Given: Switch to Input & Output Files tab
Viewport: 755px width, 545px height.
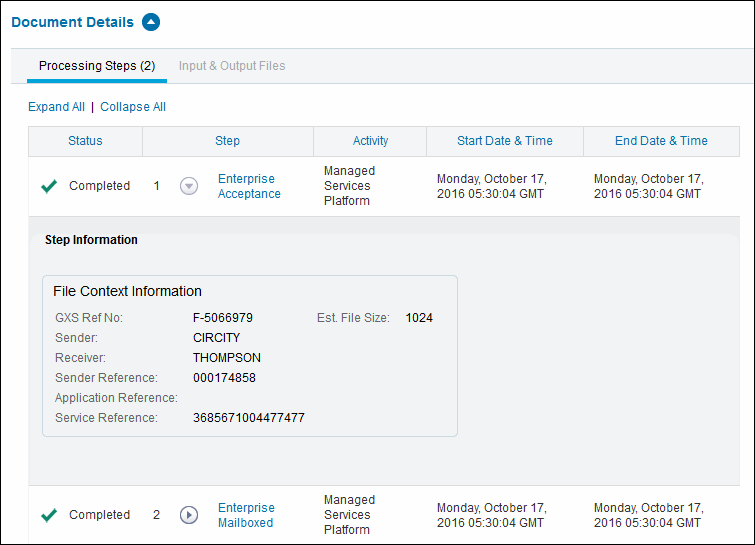Looking at the screenshot, I should click(232, 66).
